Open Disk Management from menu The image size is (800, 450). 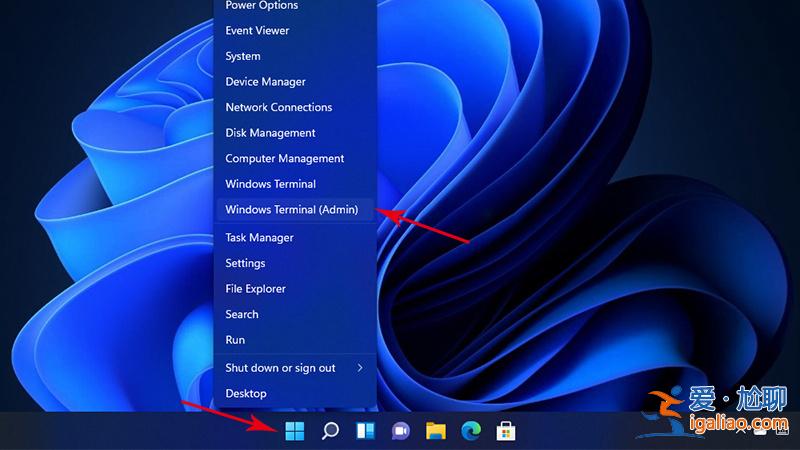click(x=295, y=133)
